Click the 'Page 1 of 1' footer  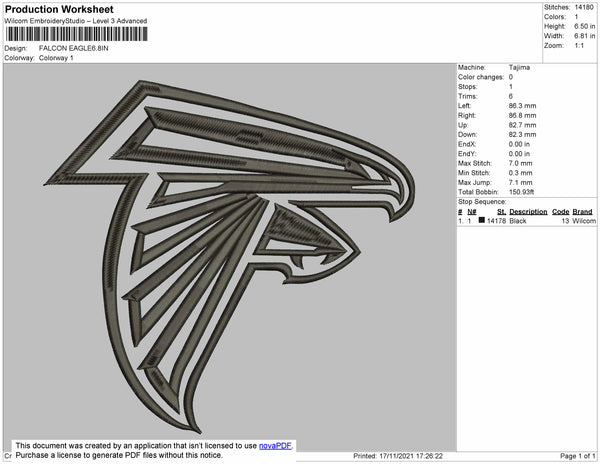coord(577,456)
